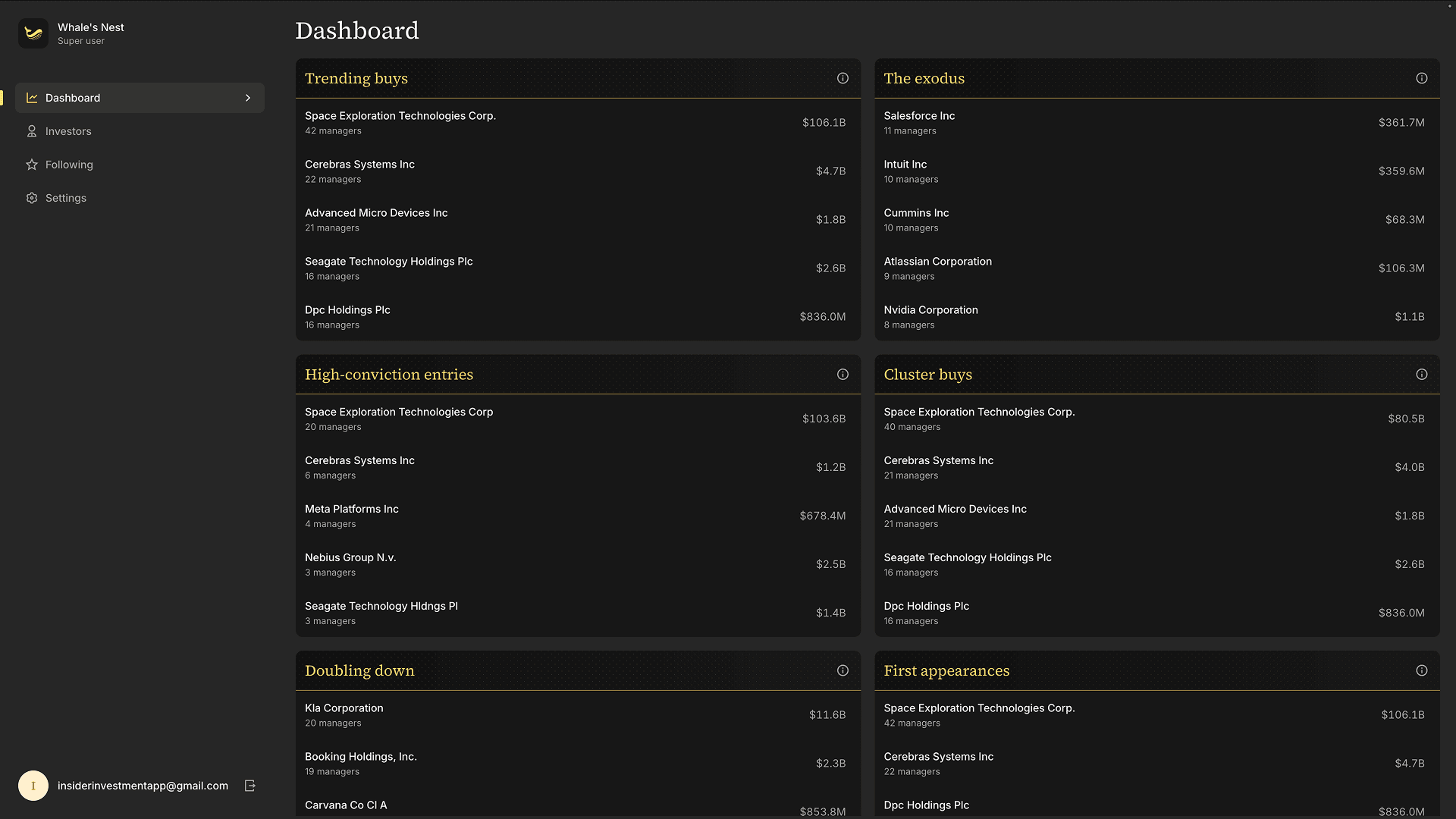Image resolution: width=1456 pixels, height=819 pixels.
Task: Open Dpc Holdings Plc in Cluster buys
Action: click(1157, 613)
